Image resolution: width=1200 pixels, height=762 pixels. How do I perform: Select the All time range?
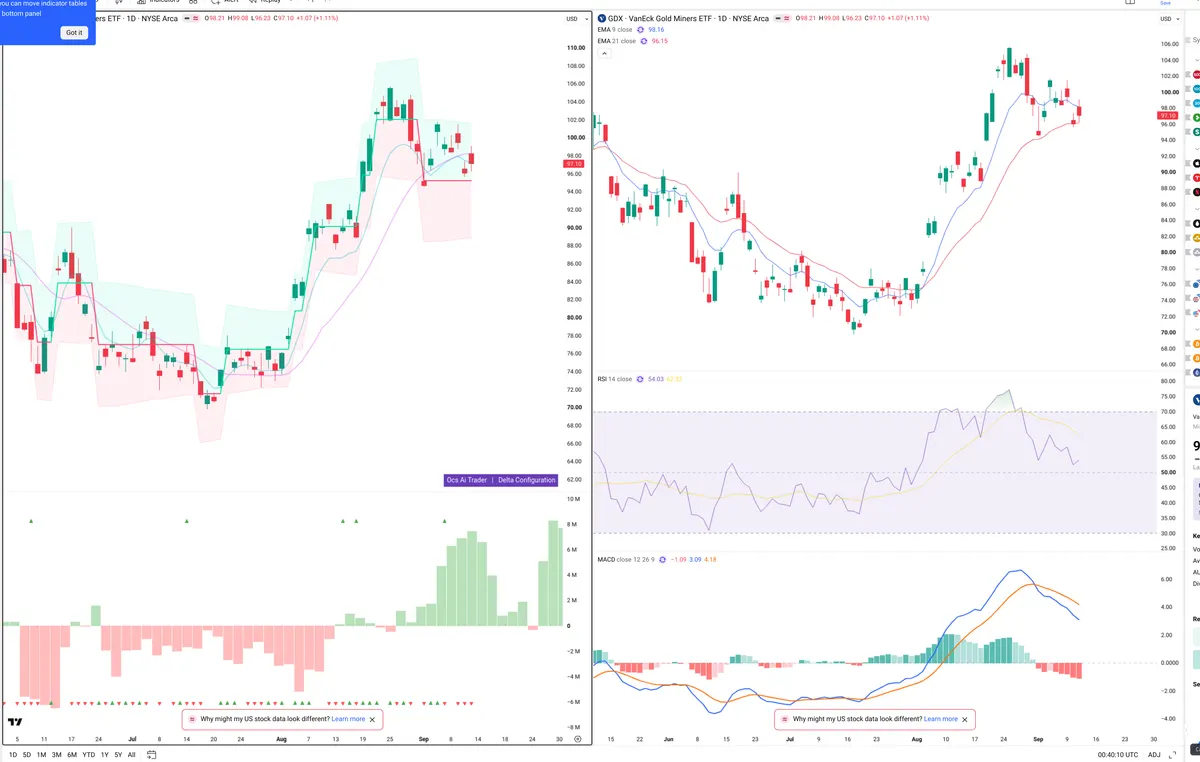point(131,754)
